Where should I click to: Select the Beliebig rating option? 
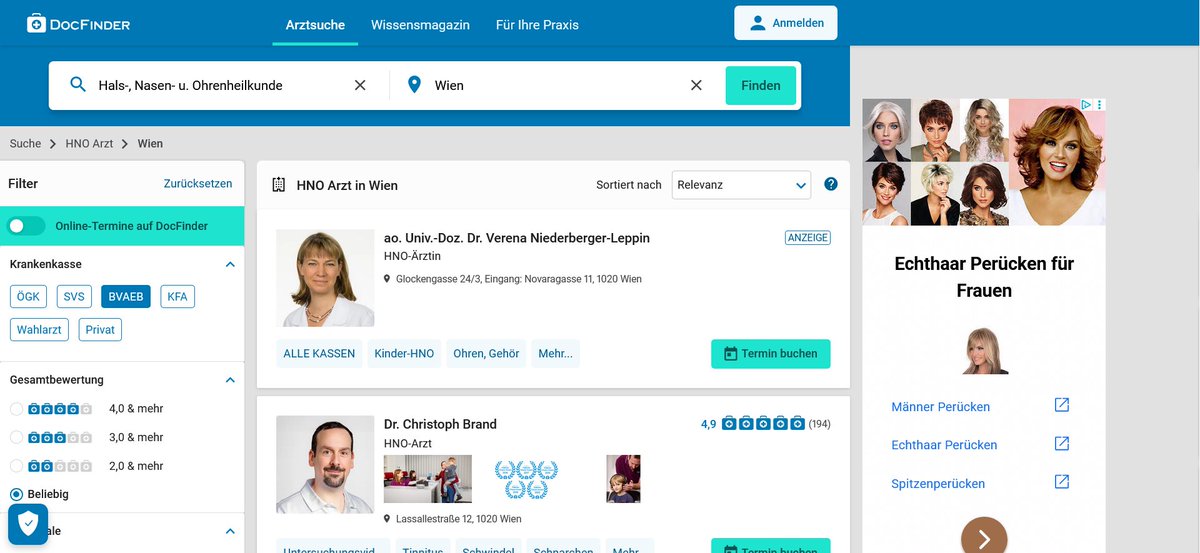pos(16,494)
